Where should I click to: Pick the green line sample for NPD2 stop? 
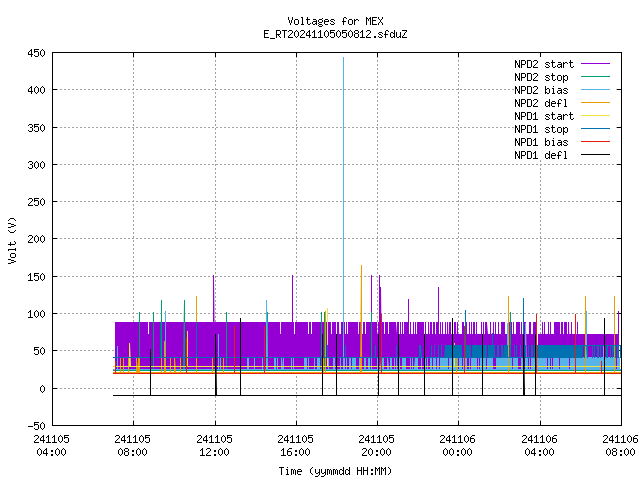tap(595, 77)
